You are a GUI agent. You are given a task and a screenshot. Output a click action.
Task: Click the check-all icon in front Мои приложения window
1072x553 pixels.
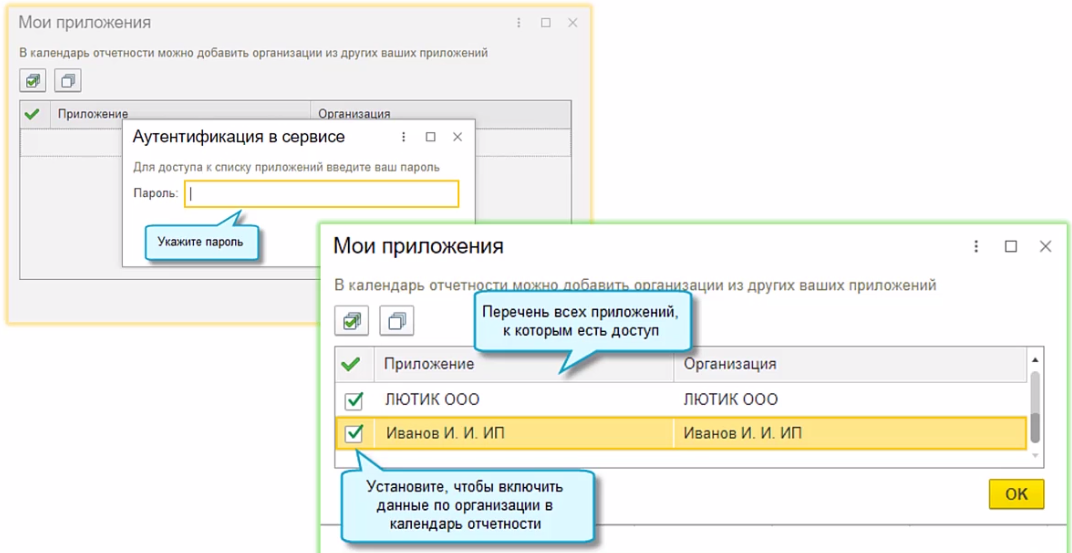click(351, 321)
